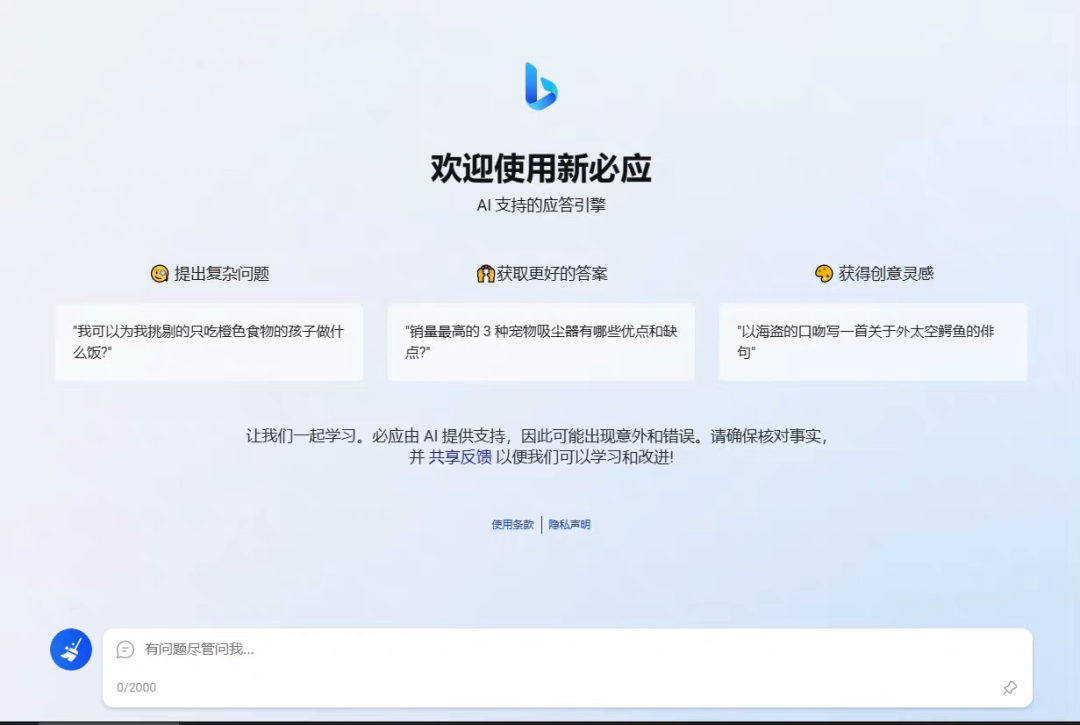The height and width of the screenshot is (725, 1080).
Task: Click the broom new topic button
Action: (x=71, y=649)
